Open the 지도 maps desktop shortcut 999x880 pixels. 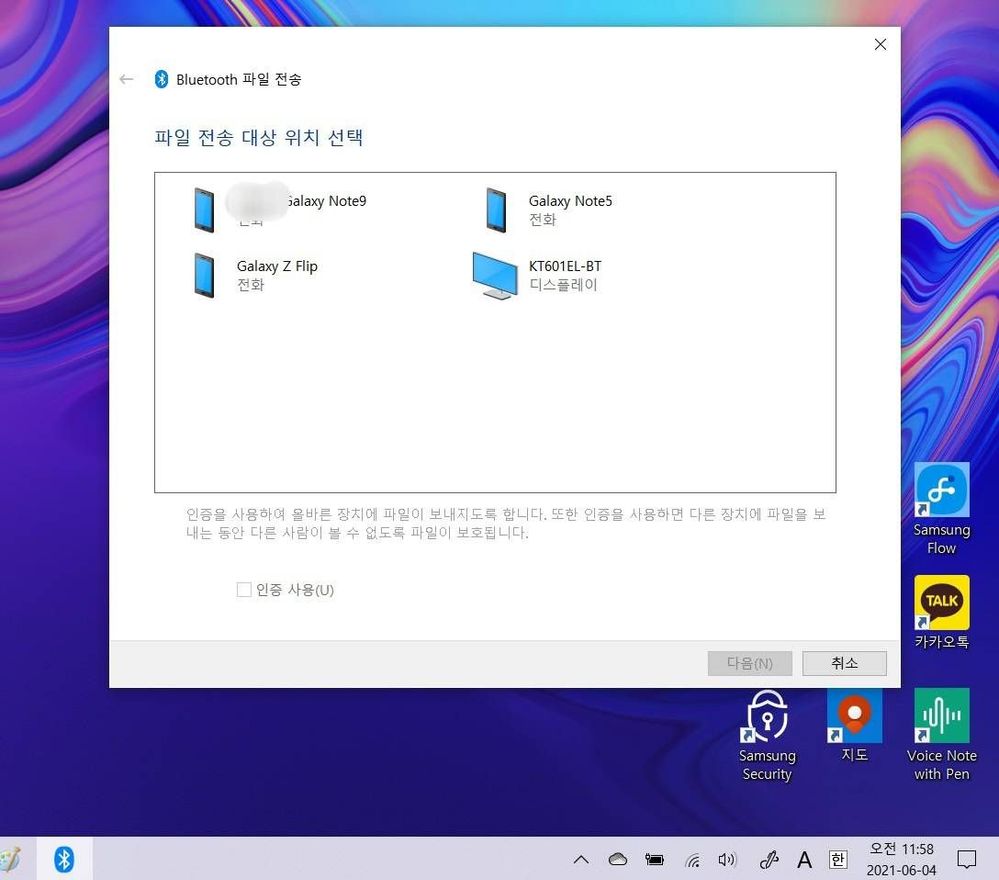pyautogui.click(x=854, y=725)
